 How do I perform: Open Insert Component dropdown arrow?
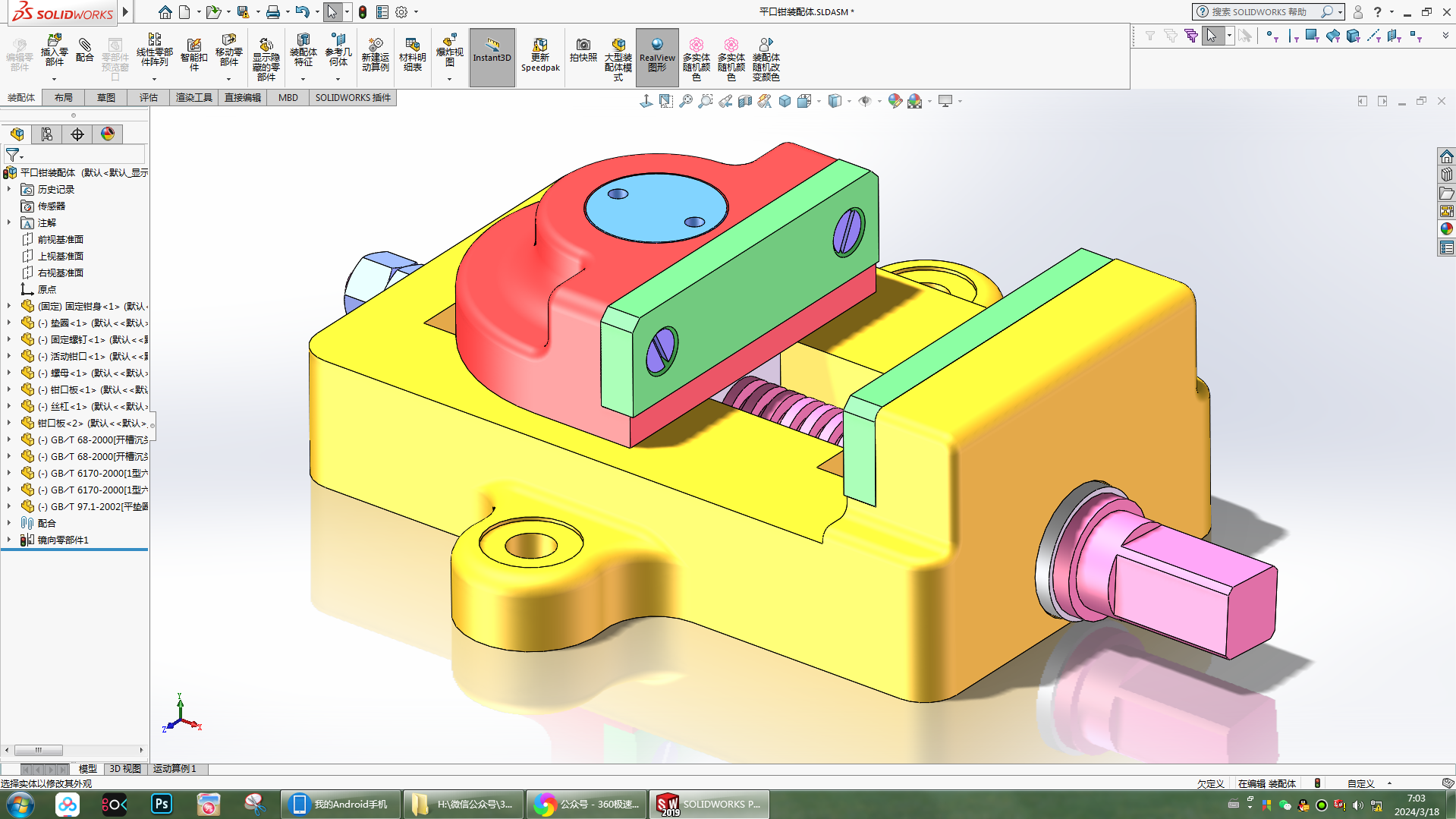pyautogui.click(x=54, y=79)
